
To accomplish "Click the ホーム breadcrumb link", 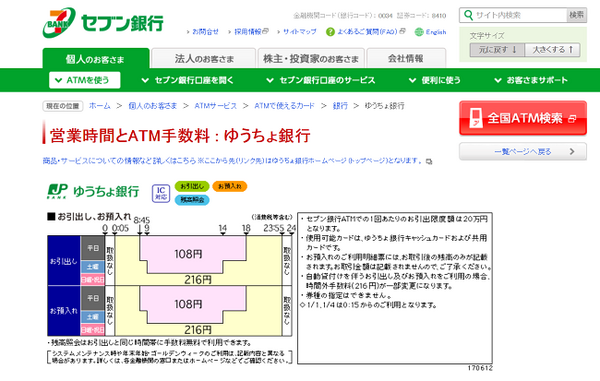I will coord(99,106).
